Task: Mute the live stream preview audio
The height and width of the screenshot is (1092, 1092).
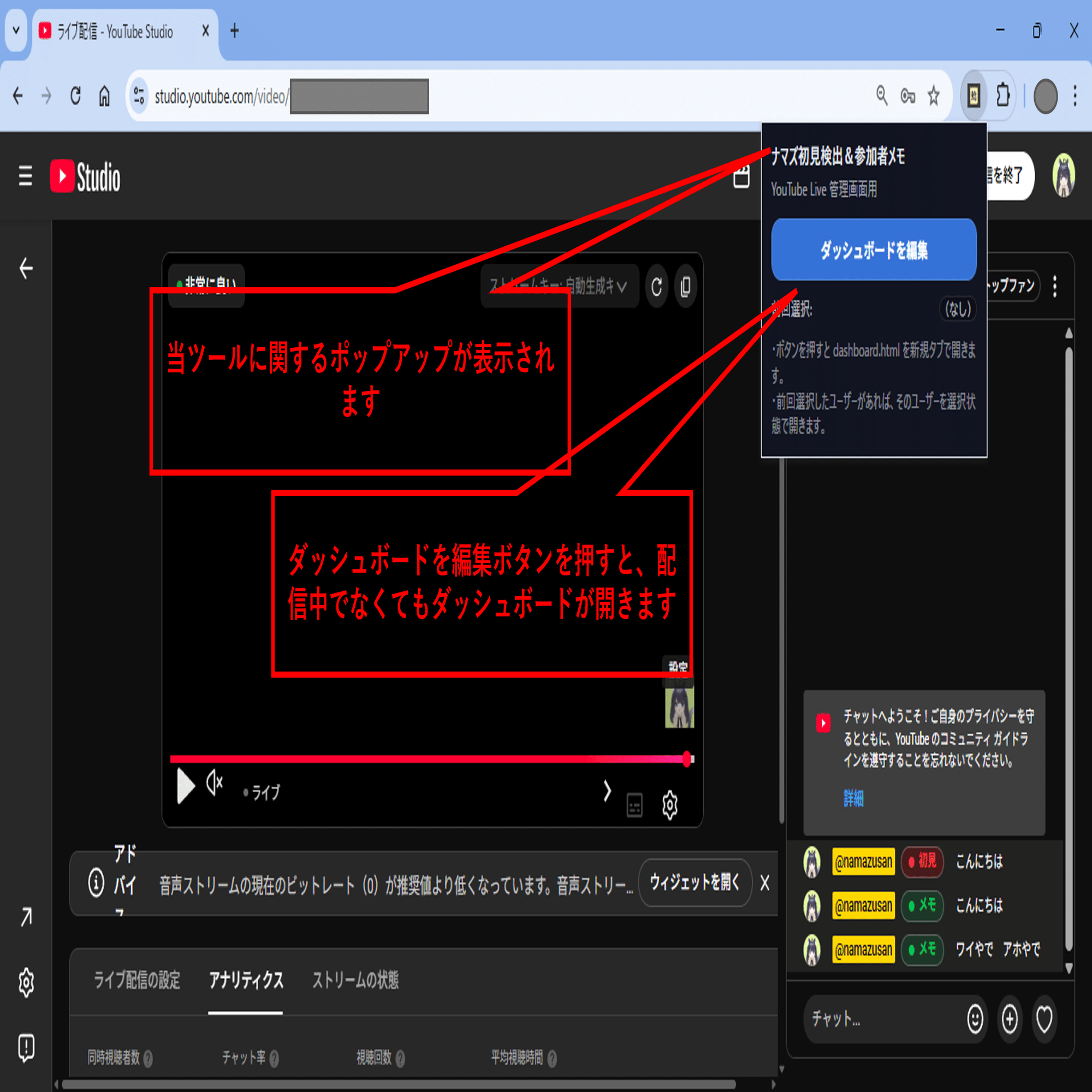Action: pyautogui.click(x=214, y=782)
